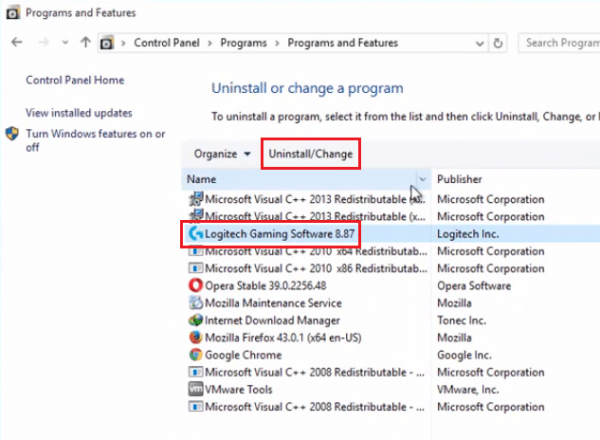Click the Uninstall/Change button
The width and height of the screenshot is (600, 440).
[310, 154]
